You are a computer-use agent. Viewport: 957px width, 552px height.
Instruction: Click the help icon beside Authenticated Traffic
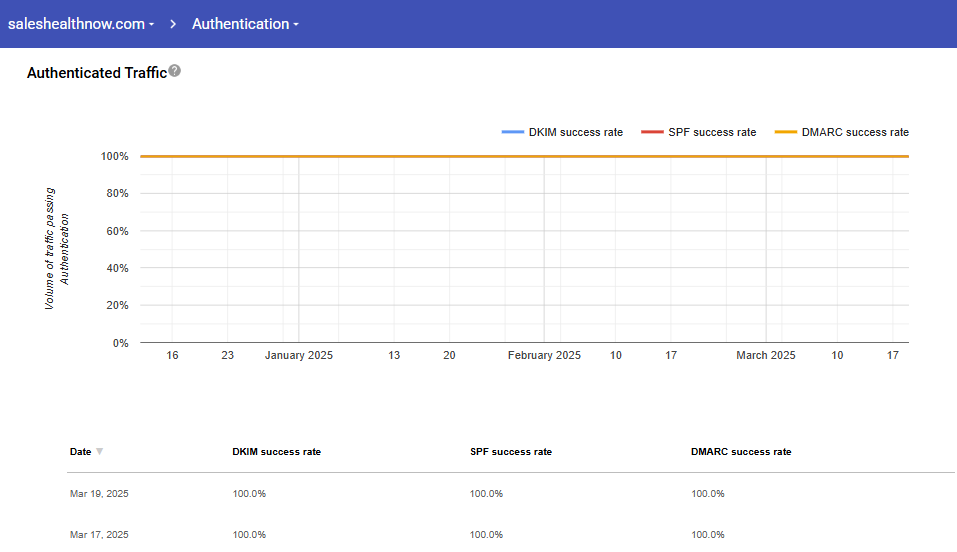175,71
